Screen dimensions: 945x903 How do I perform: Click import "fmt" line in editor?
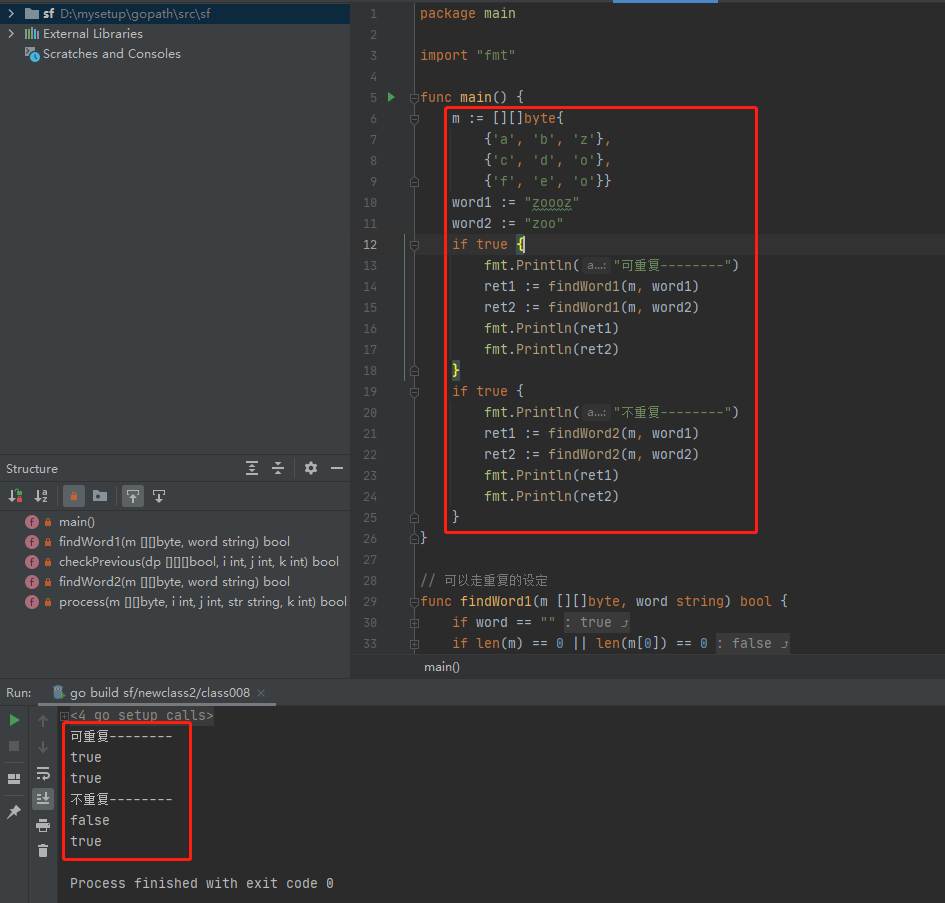[468, 55]
